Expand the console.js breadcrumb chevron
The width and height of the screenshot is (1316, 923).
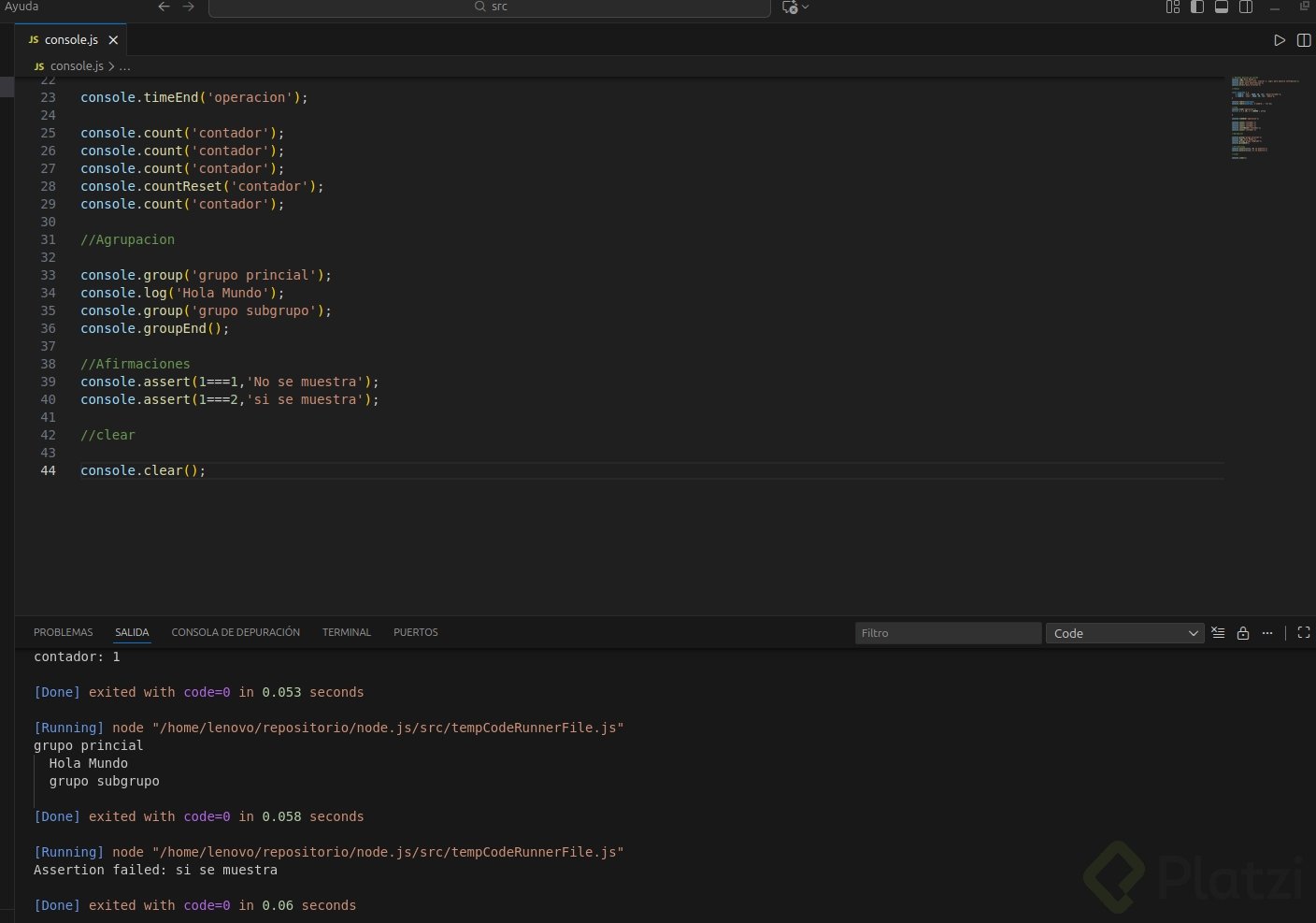[111, 66]
